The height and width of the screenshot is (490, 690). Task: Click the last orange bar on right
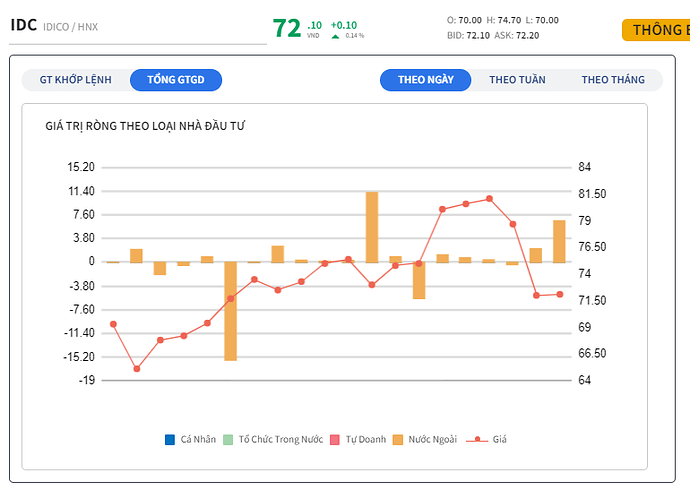tap(559, 241)
